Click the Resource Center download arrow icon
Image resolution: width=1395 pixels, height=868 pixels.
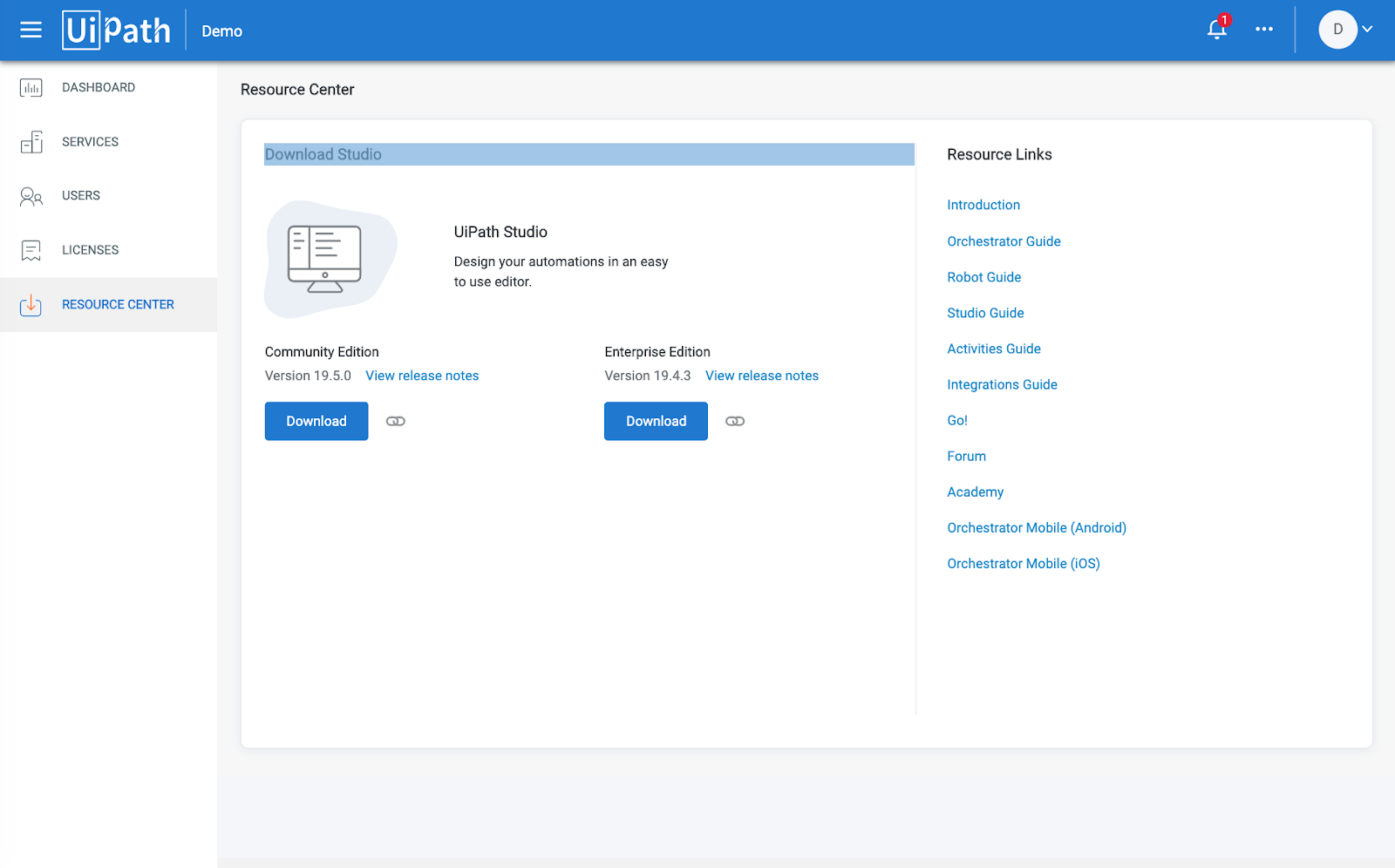[x=31, y=304]
